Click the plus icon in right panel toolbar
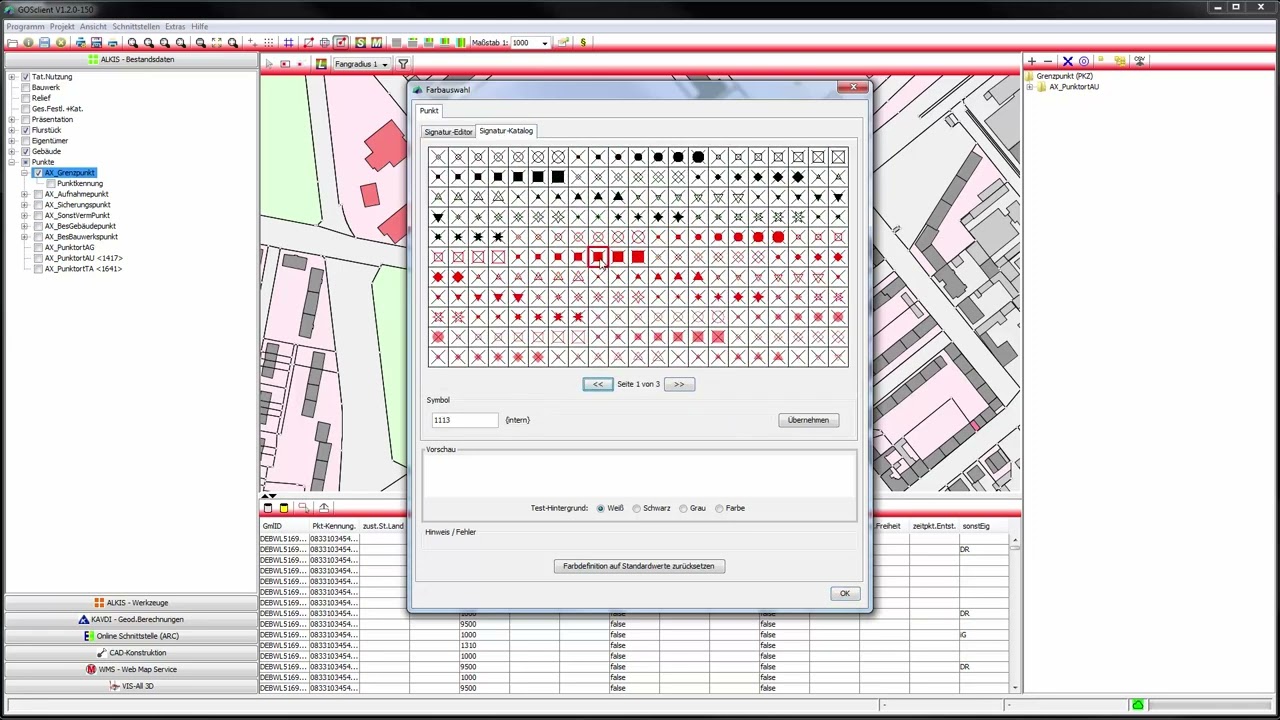1280x720 pixels. (1032, 61)
